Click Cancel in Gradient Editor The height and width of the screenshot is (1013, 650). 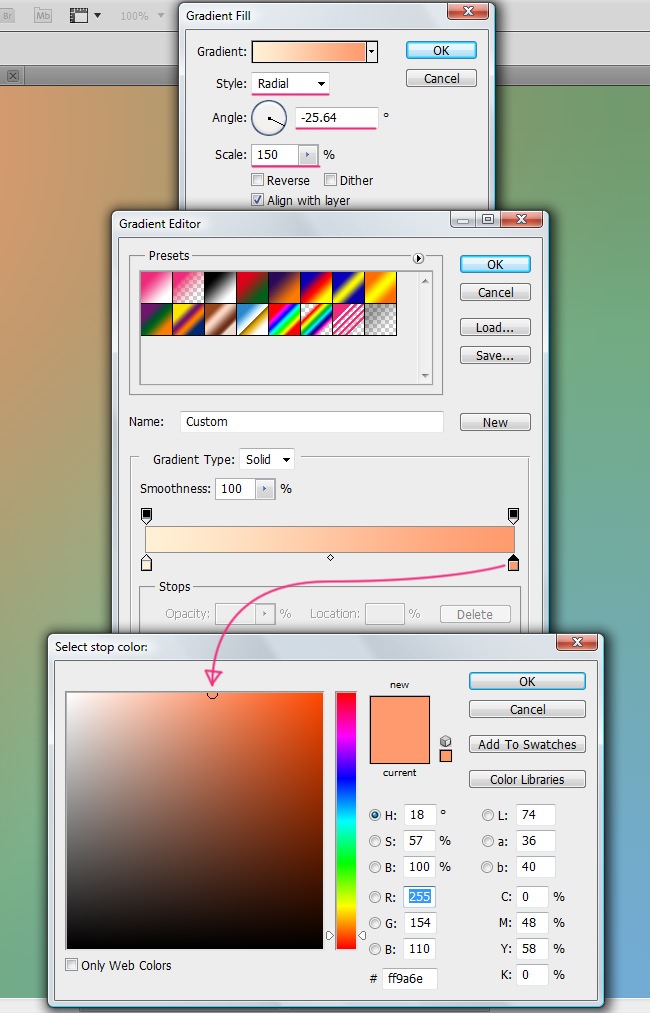tap(496, 293)
